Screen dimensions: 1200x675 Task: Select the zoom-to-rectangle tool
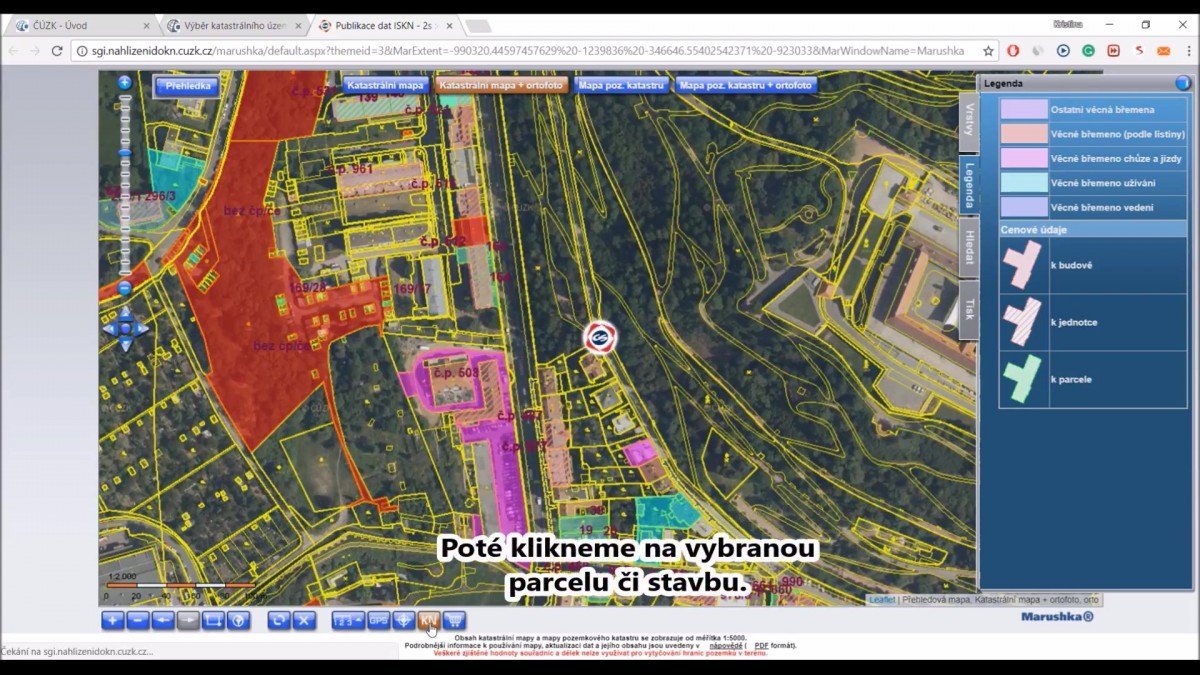pos(213,620)
